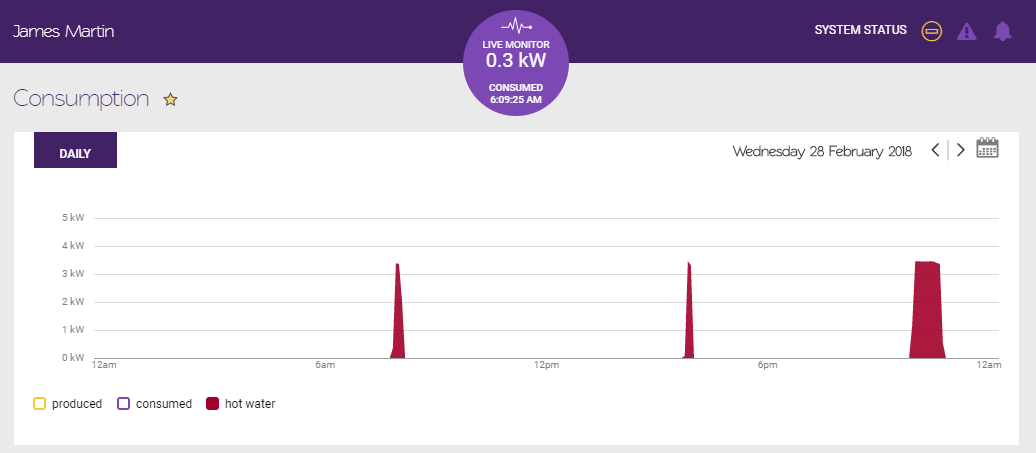This screenshot has height=453, width=1036.
Task: Click the system status circle indicator icon
Action: [931, 31]
